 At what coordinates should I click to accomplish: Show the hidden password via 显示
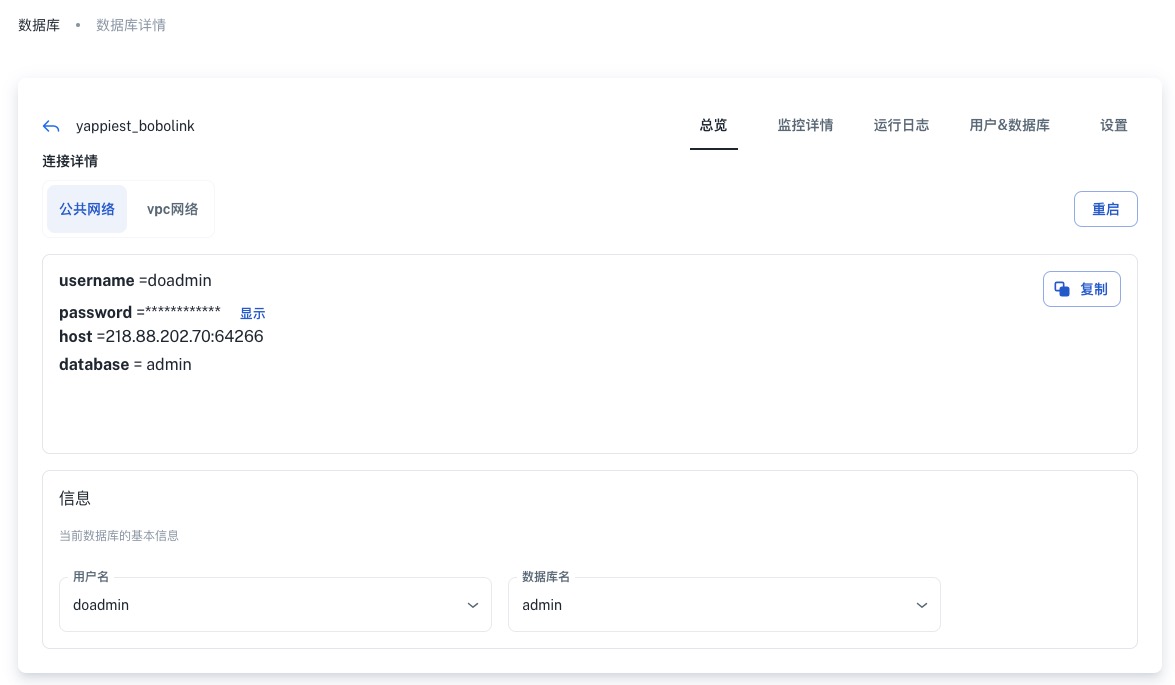coord(253,313)
